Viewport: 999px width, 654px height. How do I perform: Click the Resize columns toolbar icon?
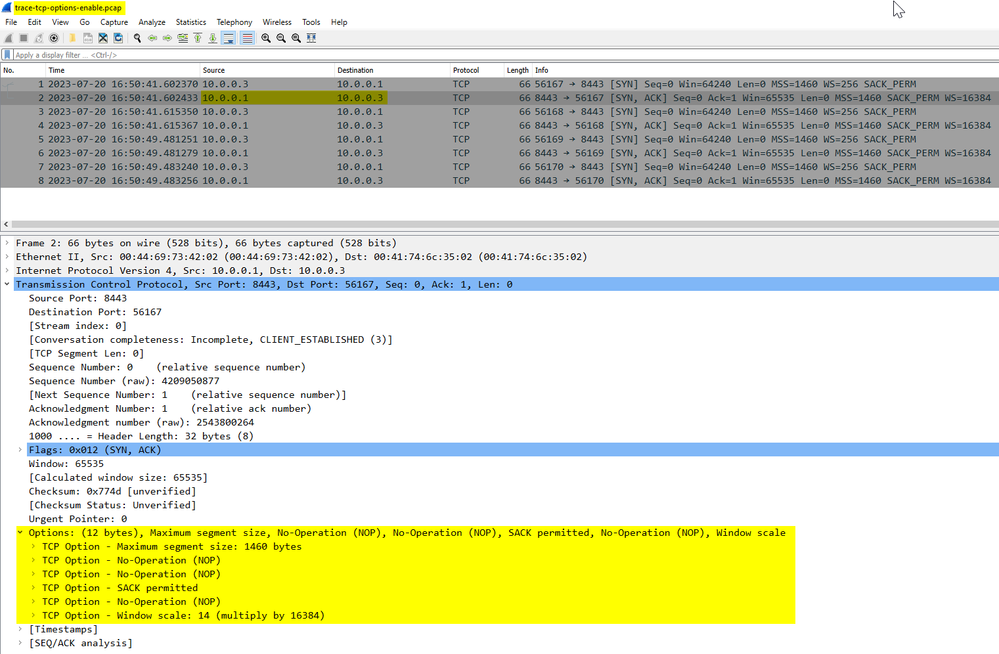tap(312, 38)
